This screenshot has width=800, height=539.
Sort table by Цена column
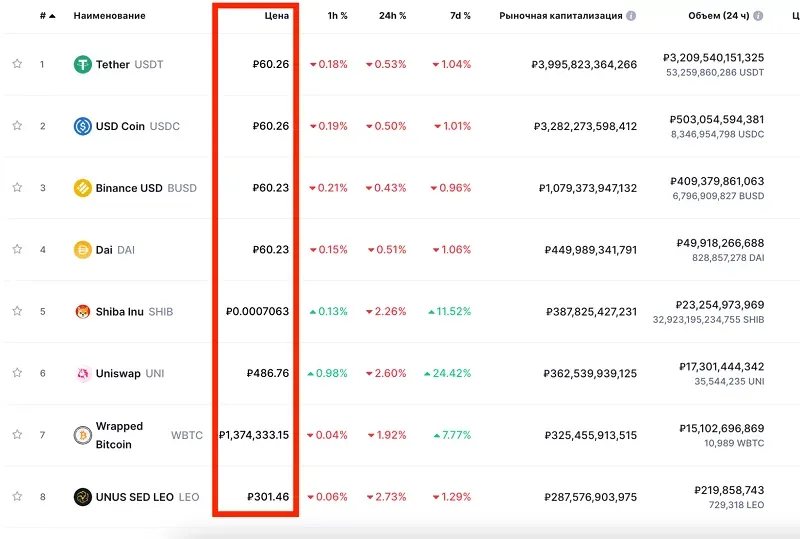[277, 16]
